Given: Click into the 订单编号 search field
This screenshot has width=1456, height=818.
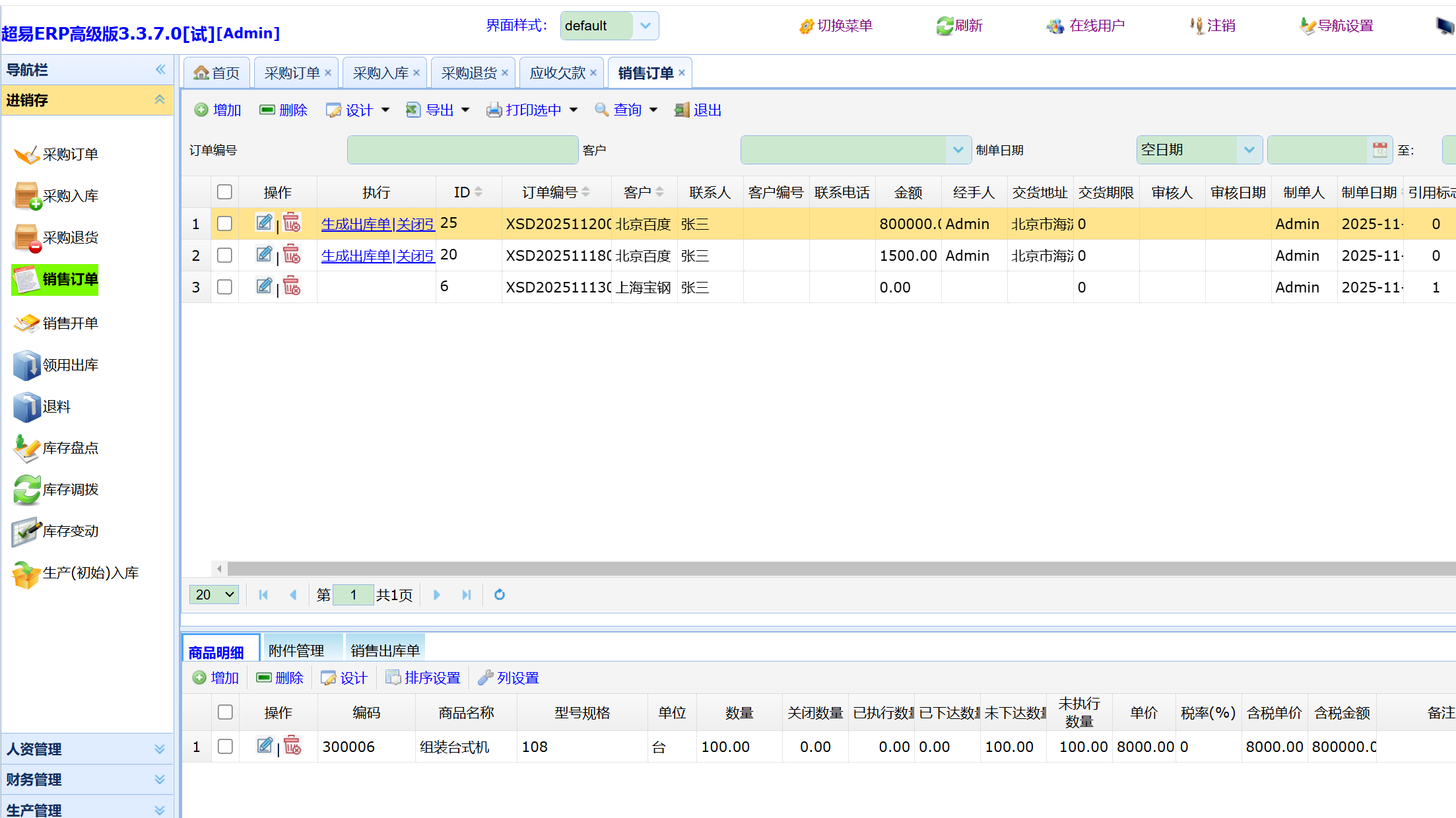Looking at the screenshot, I should [462, 151].
